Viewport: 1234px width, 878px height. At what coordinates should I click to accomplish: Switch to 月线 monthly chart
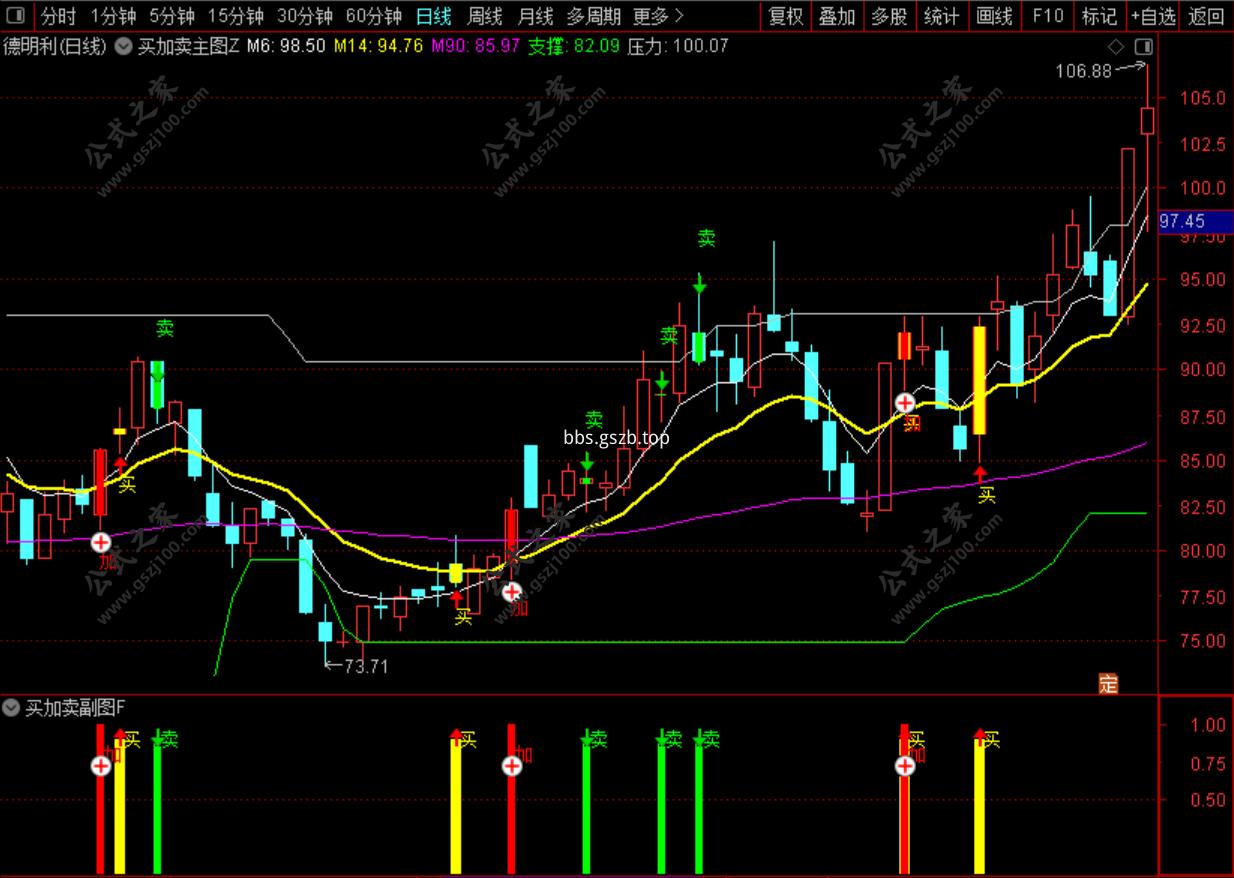click(536, 16)
